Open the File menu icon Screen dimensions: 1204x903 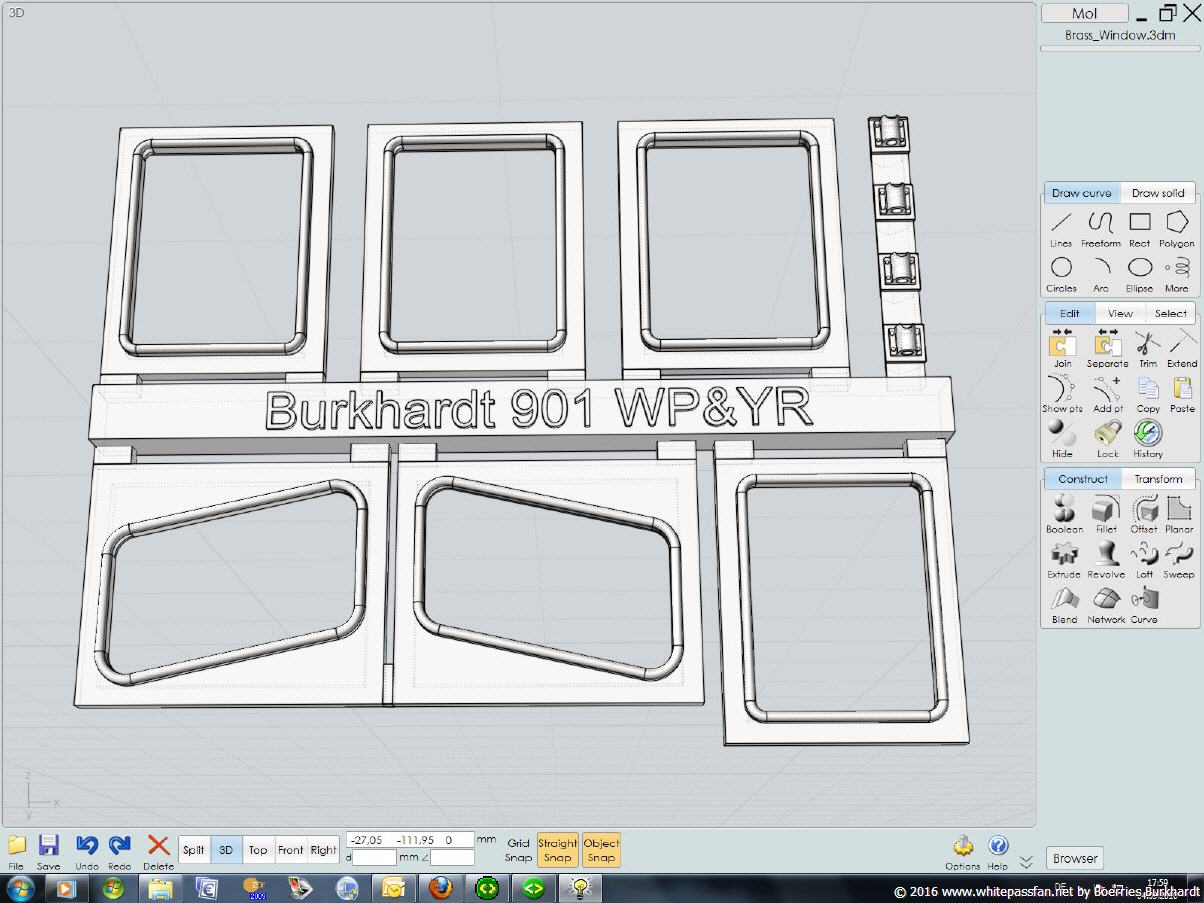point(16,851)
